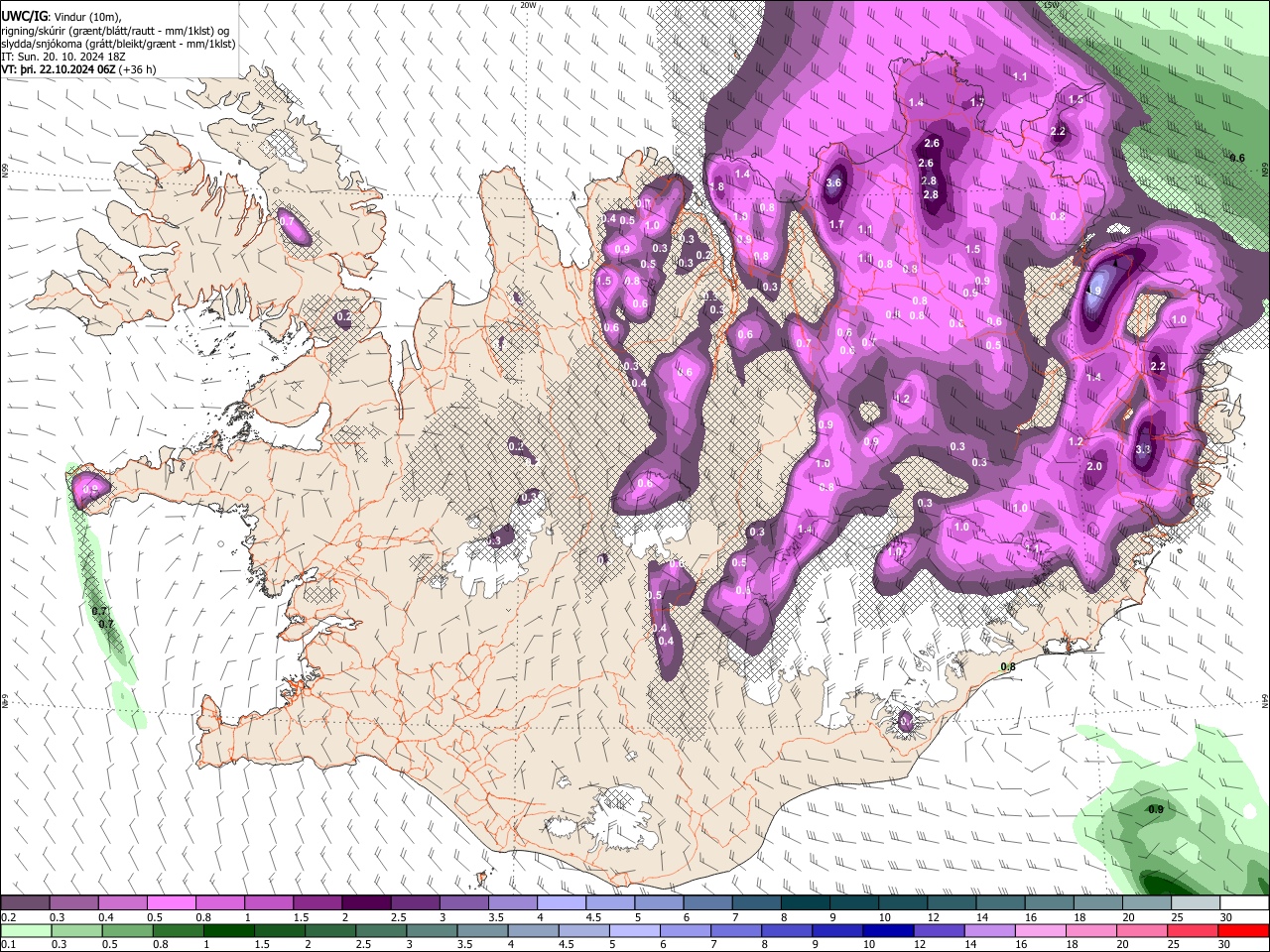Click the 3.6 snowfall value on the map

coord(833,182)
